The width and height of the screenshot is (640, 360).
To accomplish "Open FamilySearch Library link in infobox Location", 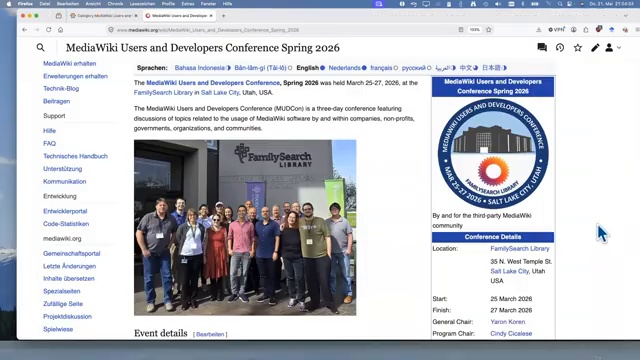I will pyautogui.click(x=520, y=248).
